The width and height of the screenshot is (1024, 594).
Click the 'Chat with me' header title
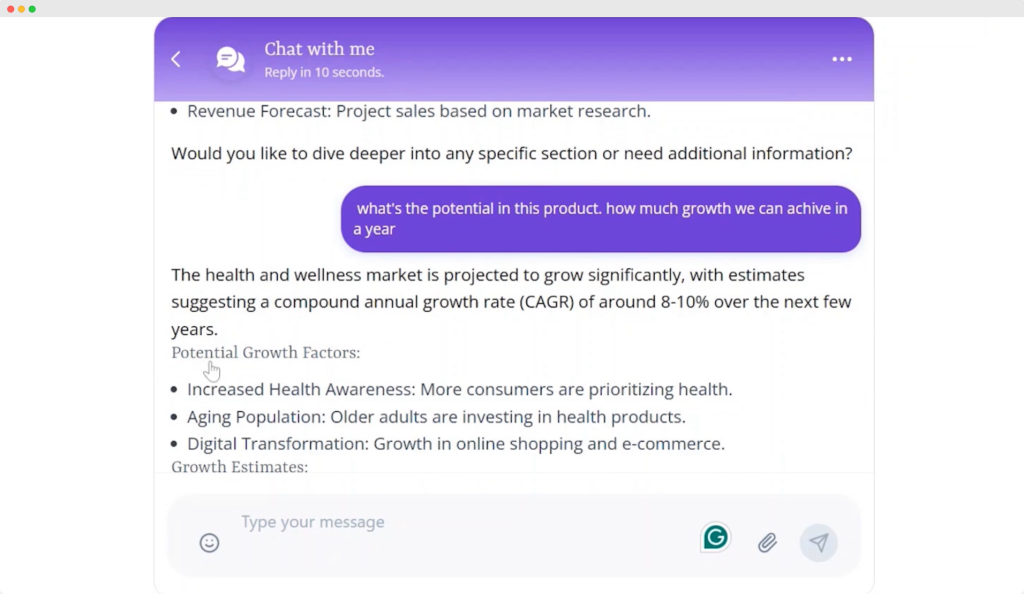click(x=319, y=49)
